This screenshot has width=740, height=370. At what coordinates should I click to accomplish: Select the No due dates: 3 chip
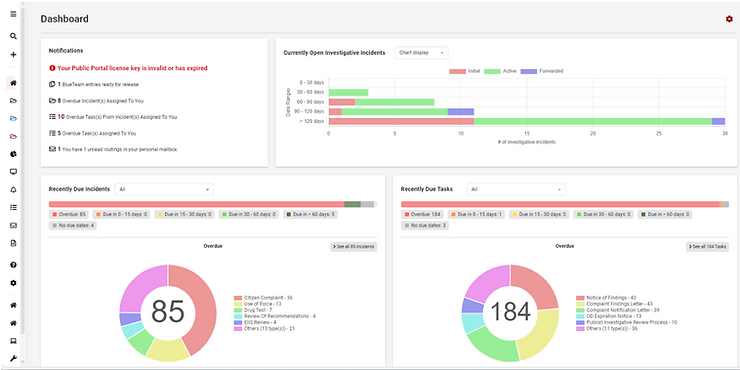pyautogui.click(x=425, y=226)
